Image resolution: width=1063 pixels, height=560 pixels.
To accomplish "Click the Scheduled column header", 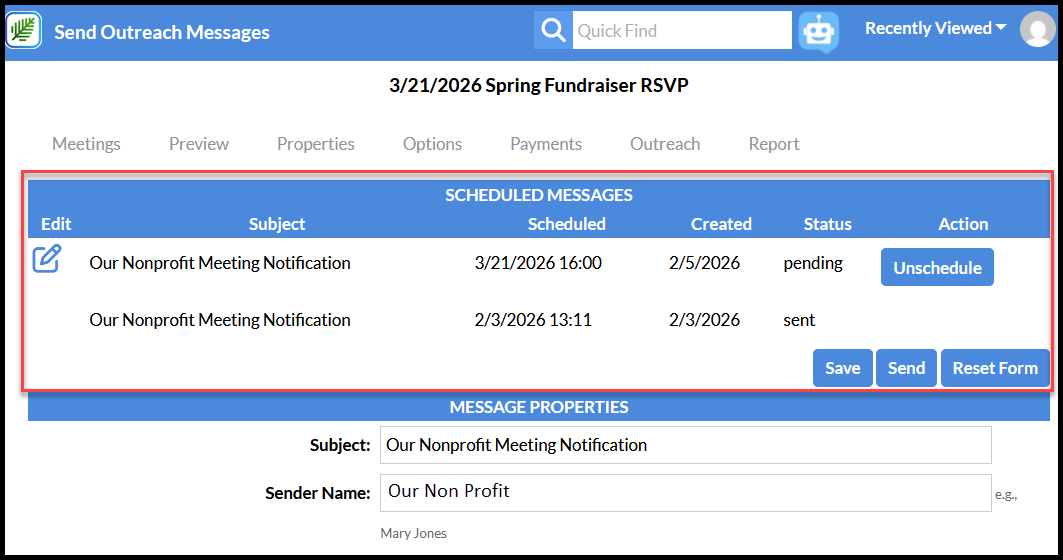I will tap(567, 224).
